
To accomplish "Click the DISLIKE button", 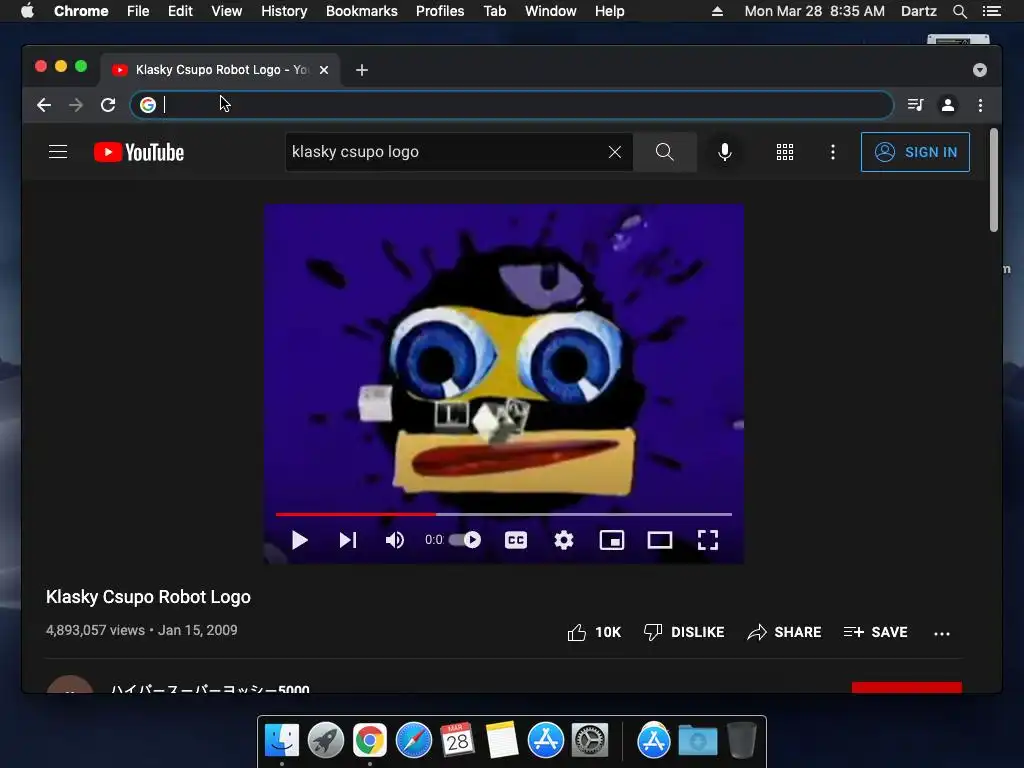I will [x=684, y=632].
